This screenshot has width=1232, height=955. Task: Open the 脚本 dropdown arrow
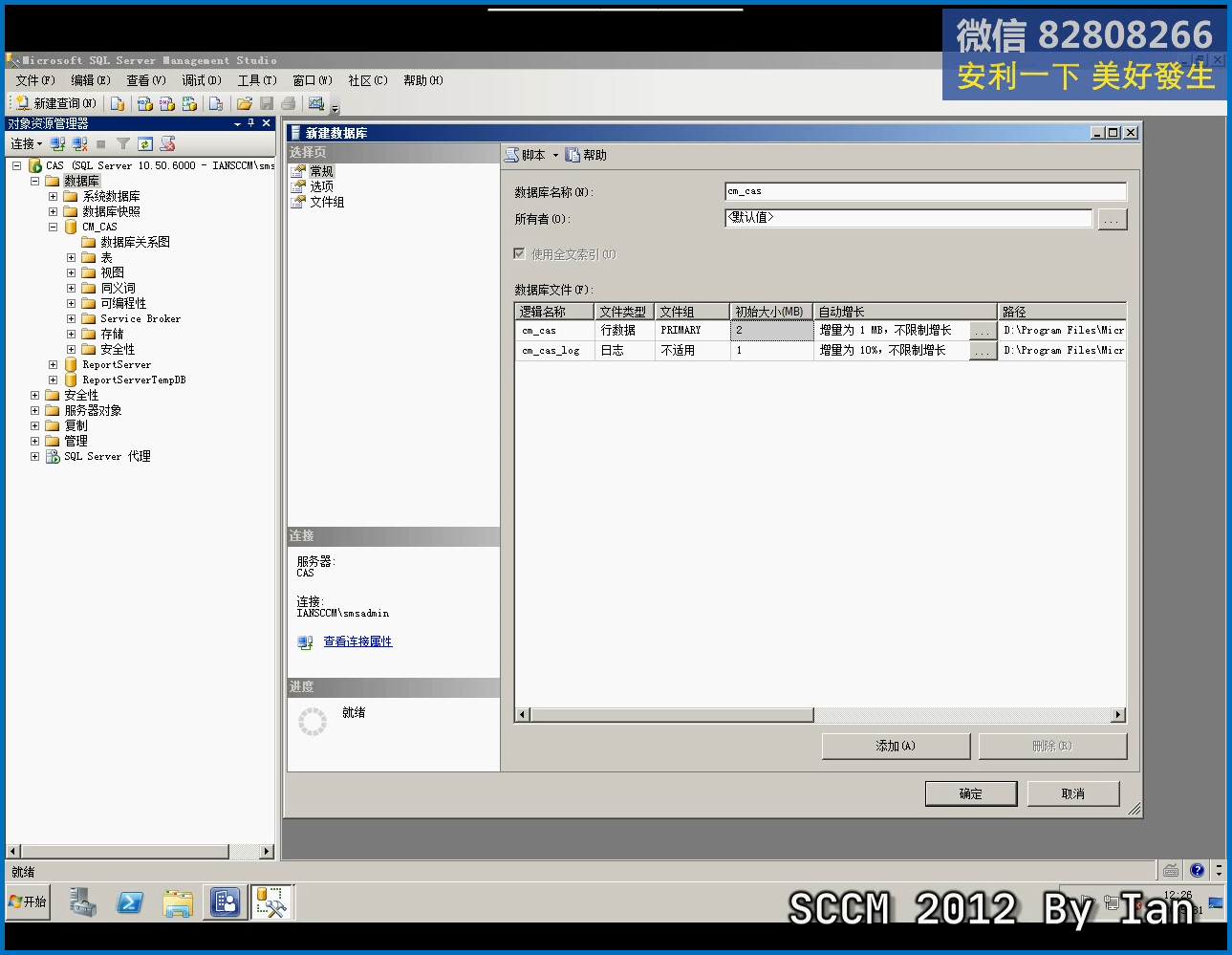pyautogui.click(x=555, y=155)
